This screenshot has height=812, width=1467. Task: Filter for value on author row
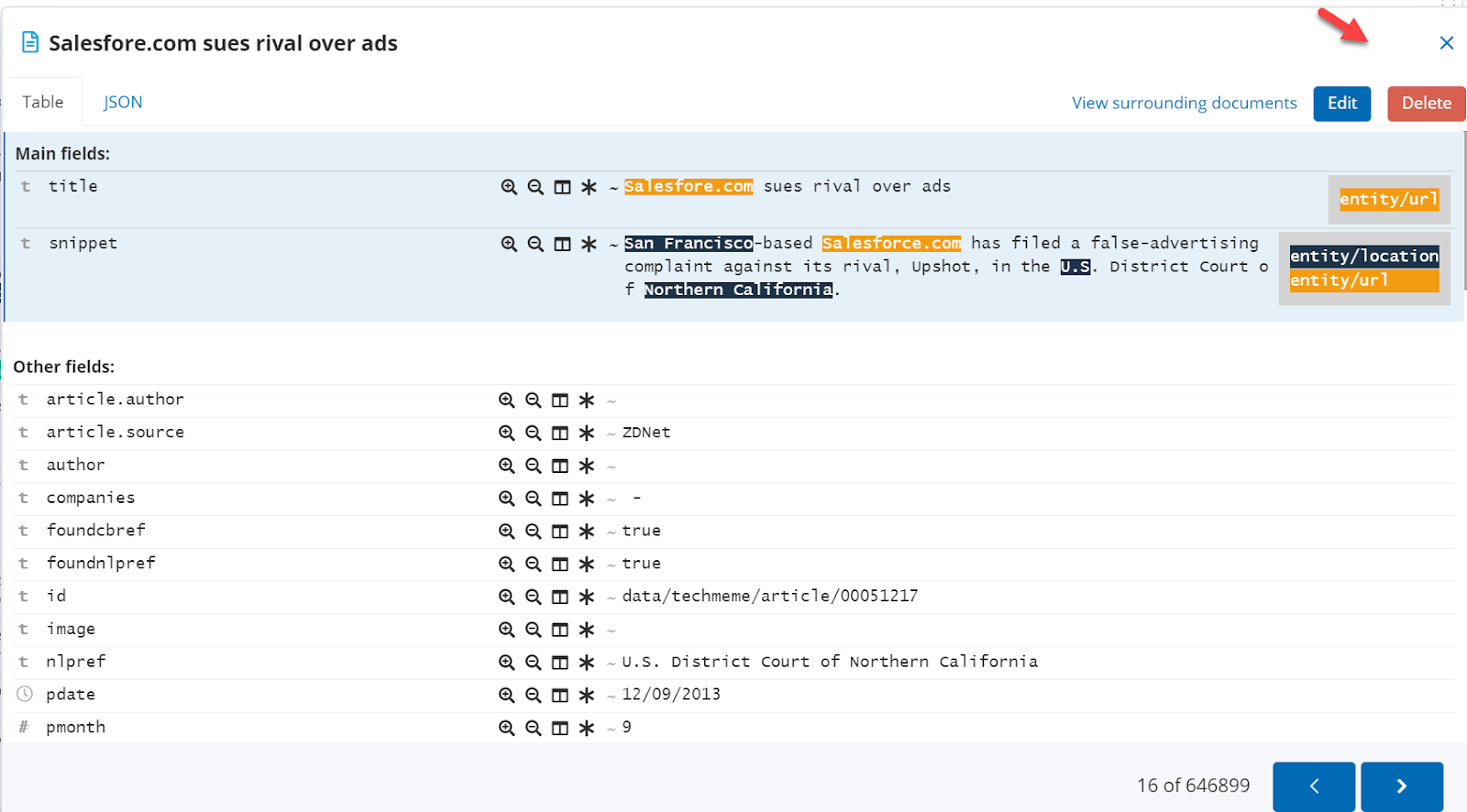point(506,466)
